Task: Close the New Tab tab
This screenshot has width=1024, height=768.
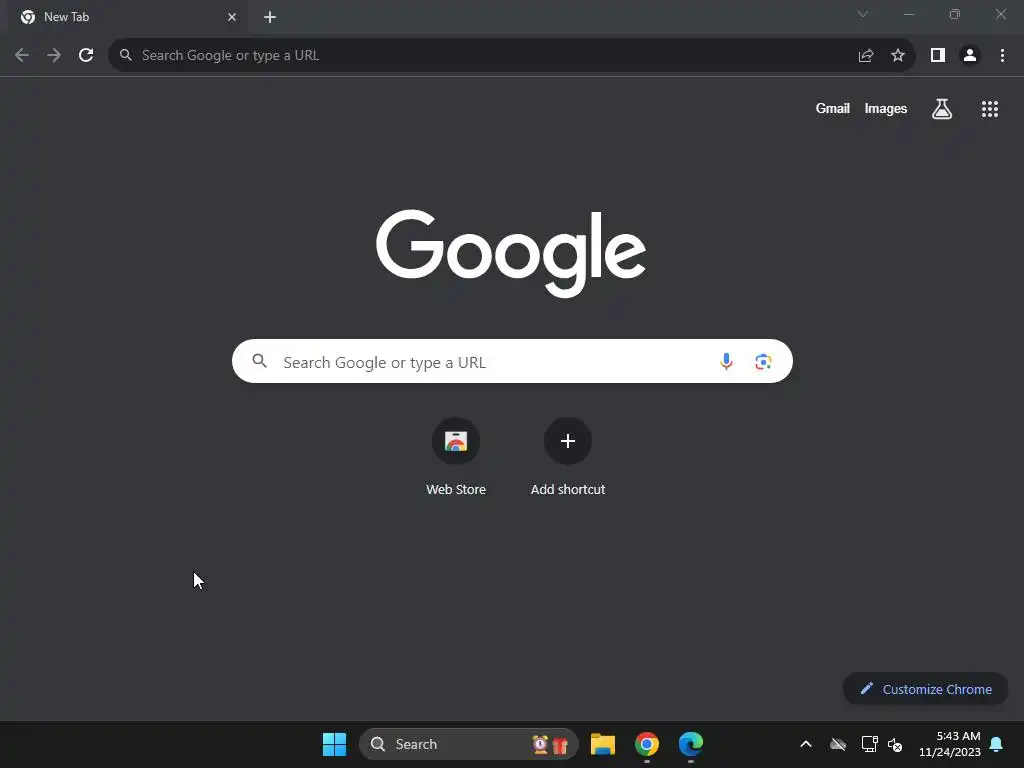Action: (x=232, y=17)
